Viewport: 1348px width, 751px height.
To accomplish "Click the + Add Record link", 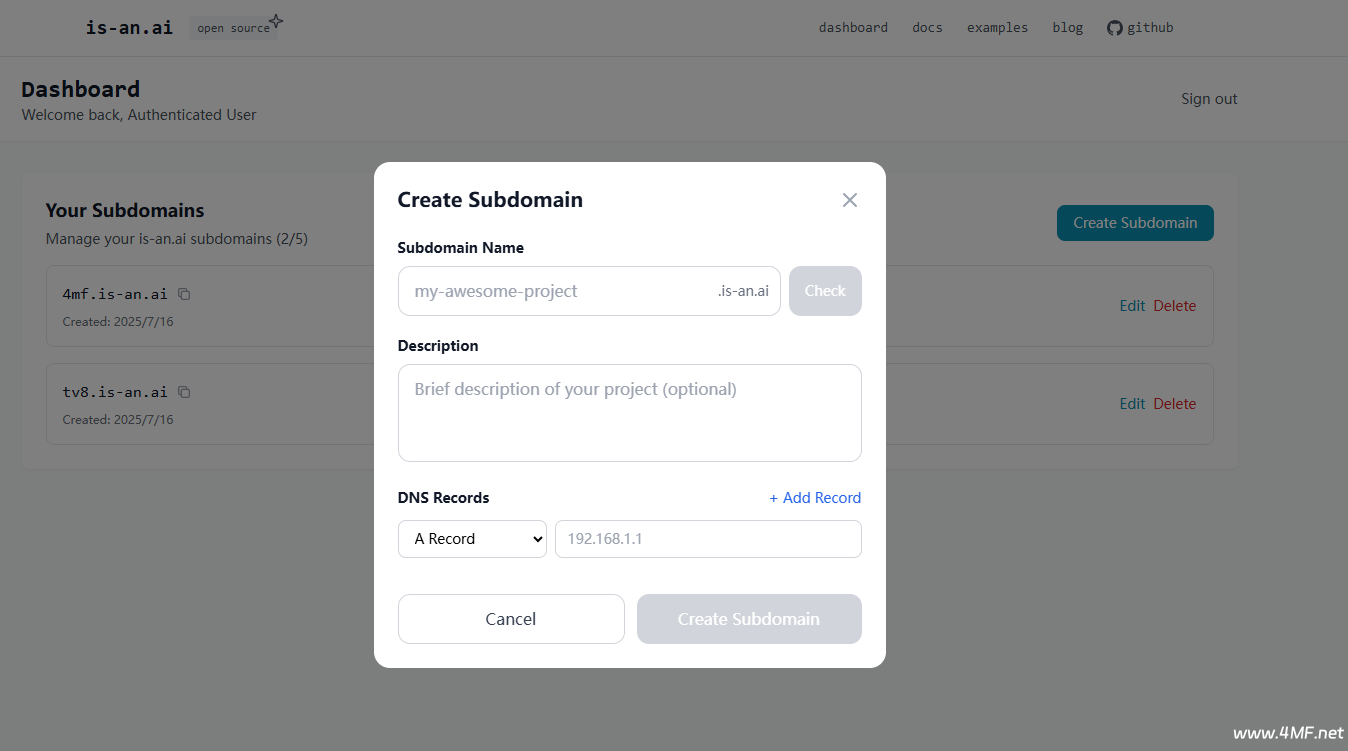I will point(815,498).
